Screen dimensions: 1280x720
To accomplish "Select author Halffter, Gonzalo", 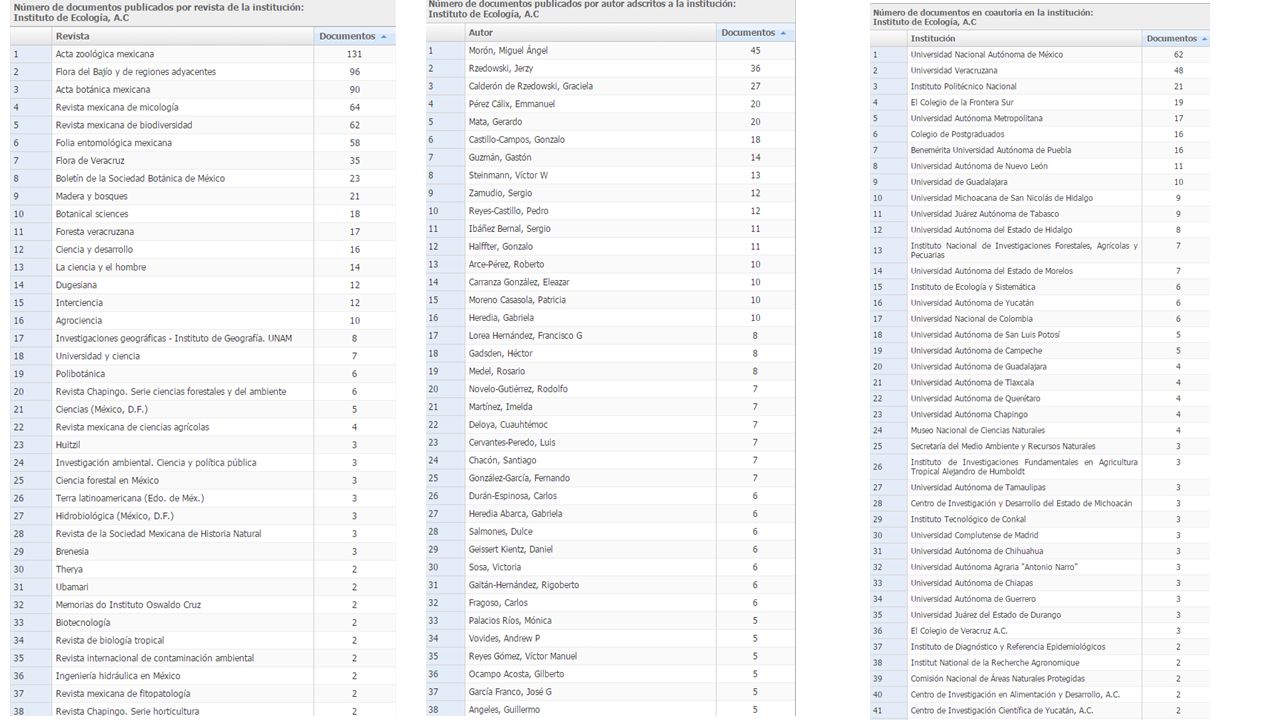I will click(610, 247).
